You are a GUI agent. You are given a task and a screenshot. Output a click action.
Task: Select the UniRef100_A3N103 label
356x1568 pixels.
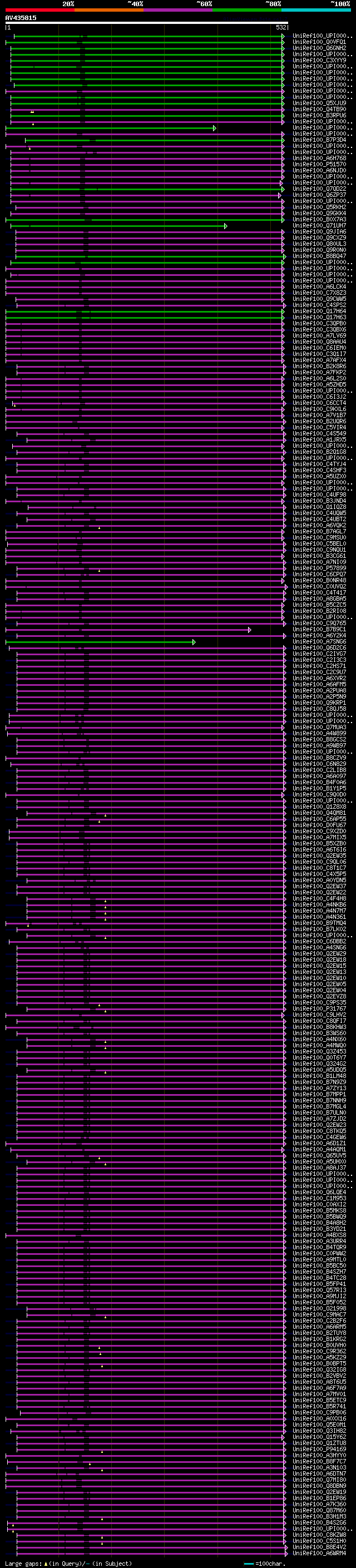319,1467
